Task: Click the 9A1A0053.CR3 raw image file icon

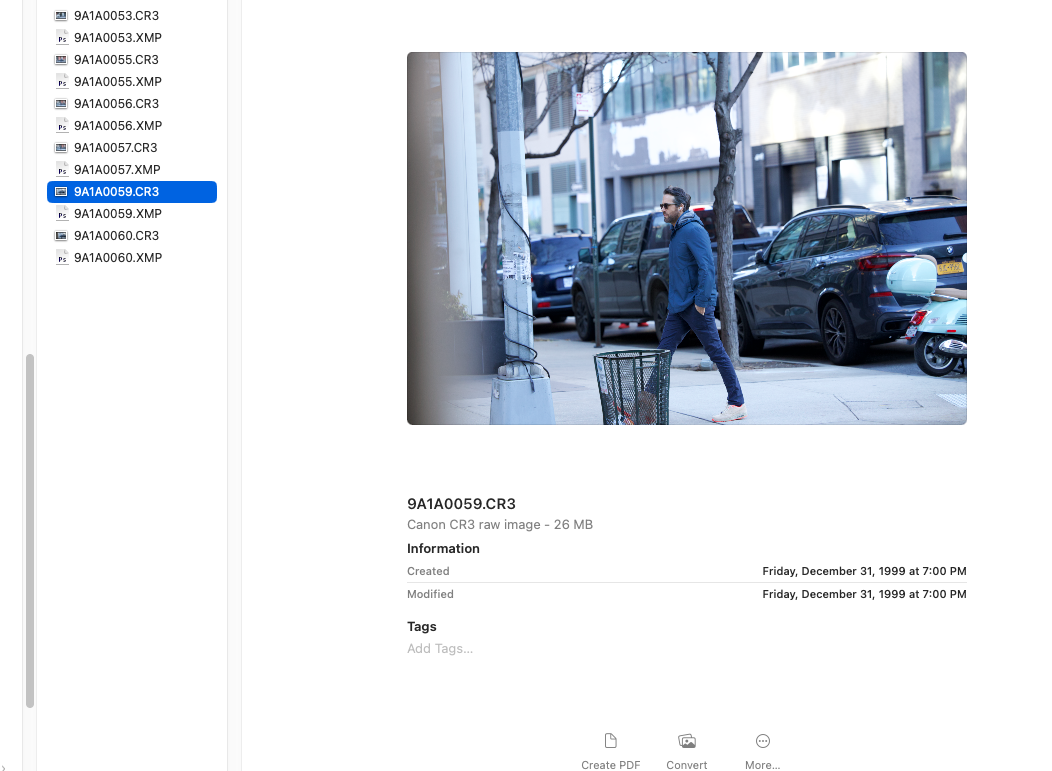Action: click(x=61, y=15)
